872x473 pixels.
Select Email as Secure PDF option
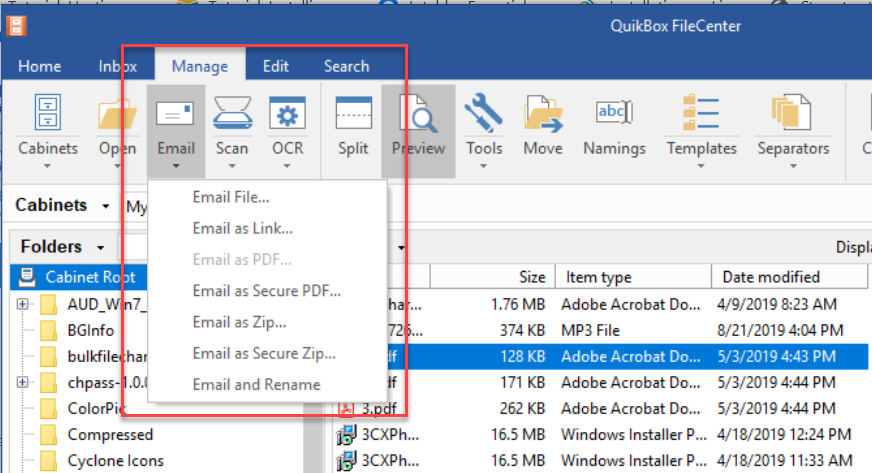pos(267,291)
